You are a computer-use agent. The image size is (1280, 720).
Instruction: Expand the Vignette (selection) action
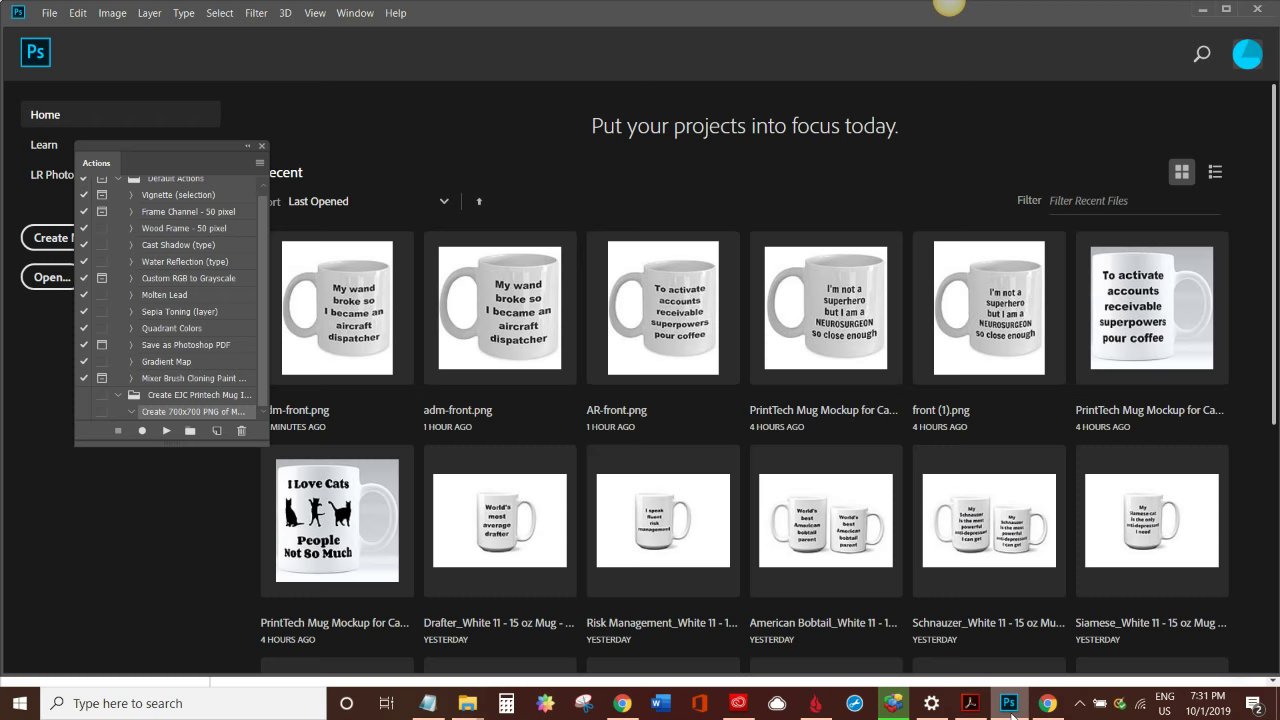pyautogui.click(x=131, y=195)
